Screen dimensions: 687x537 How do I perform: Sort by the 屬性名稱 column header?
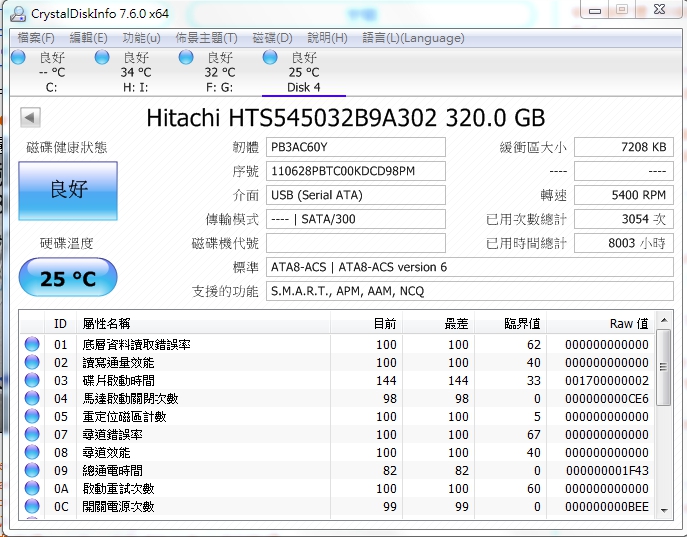[x=203, y=324]
